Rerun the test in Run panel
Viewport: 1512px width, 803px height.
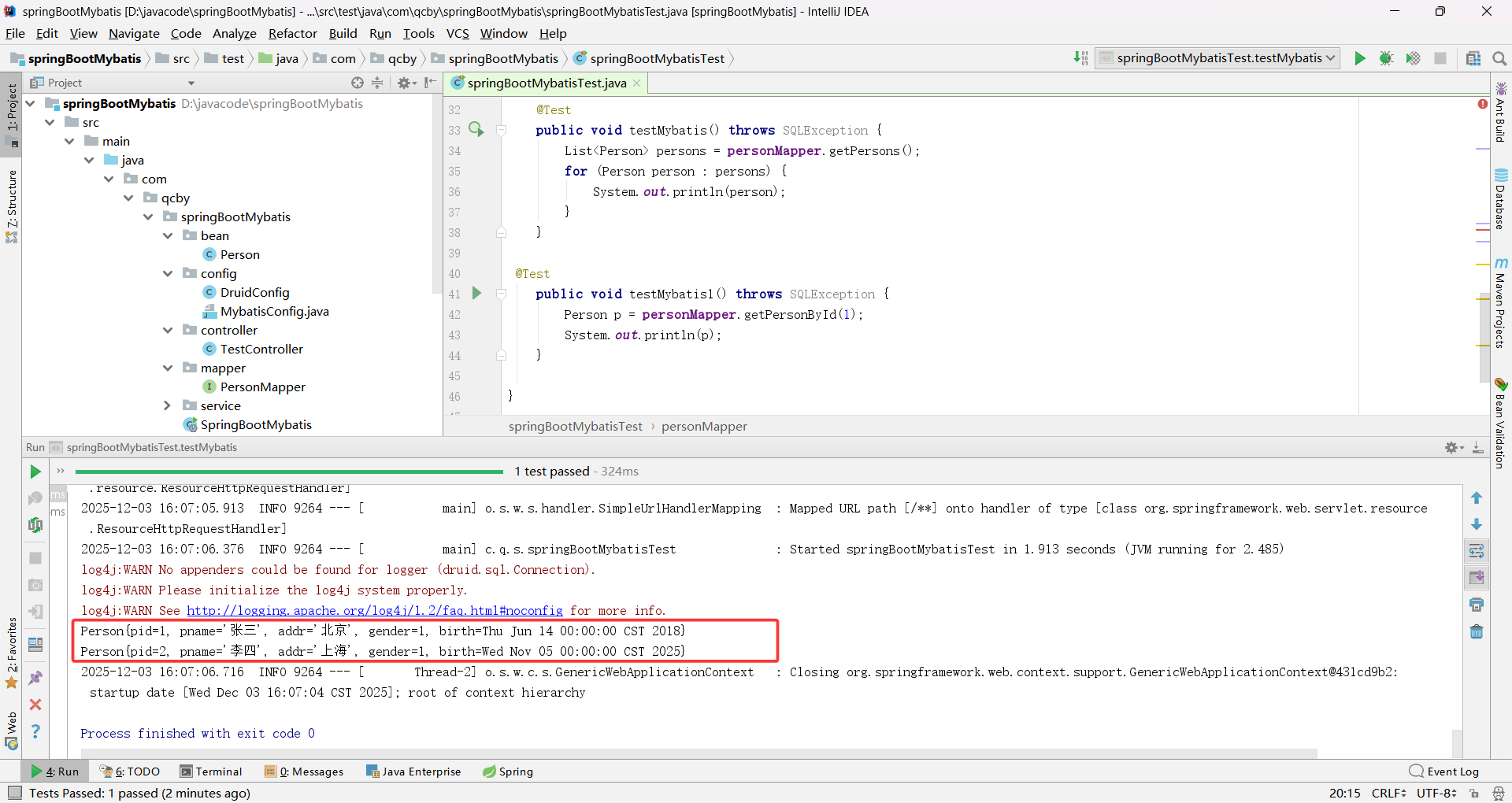[x=35, y=472]
